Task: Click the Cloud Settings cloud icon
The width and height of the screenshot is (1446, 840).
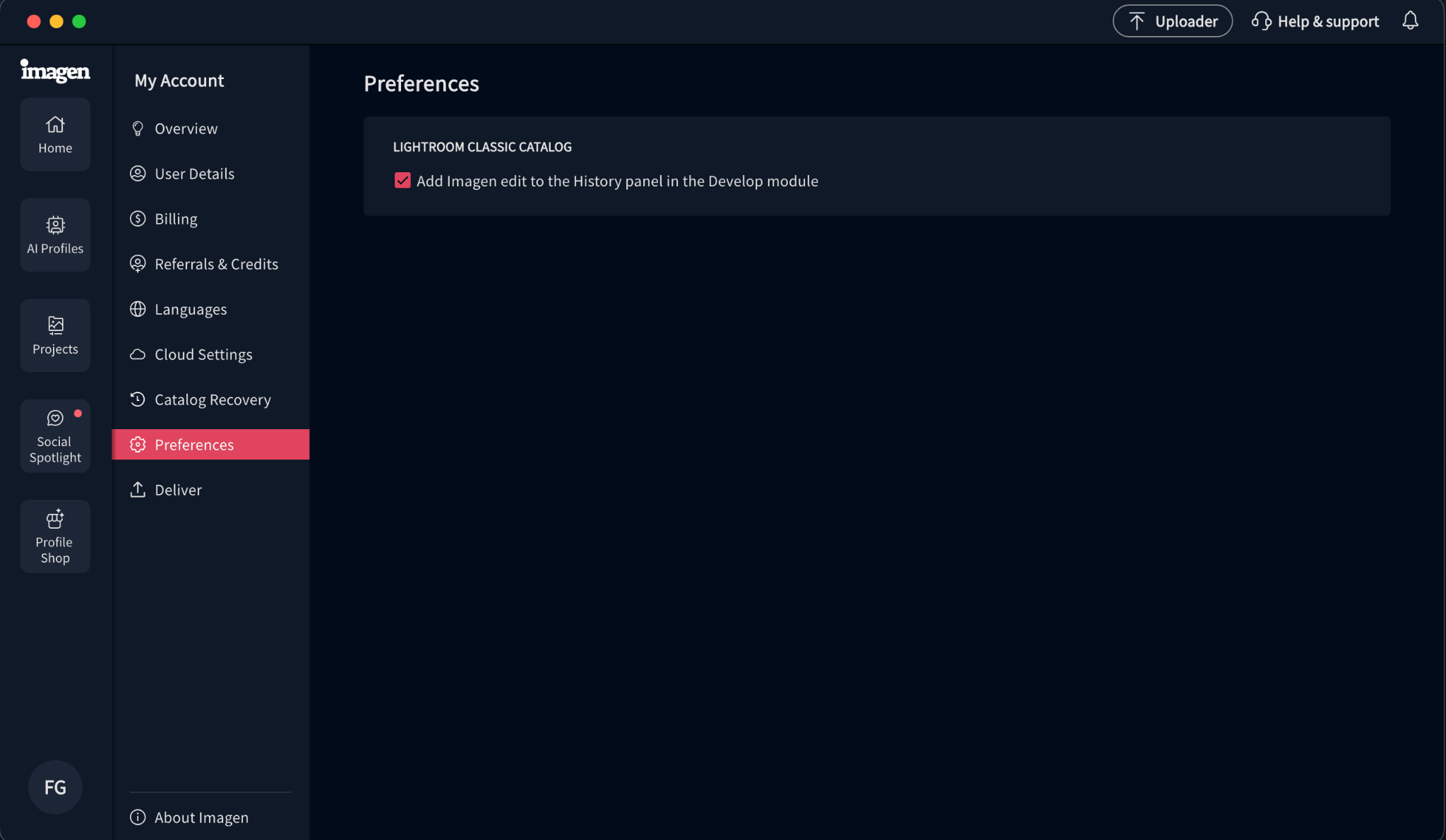Action: coord(138,354)
